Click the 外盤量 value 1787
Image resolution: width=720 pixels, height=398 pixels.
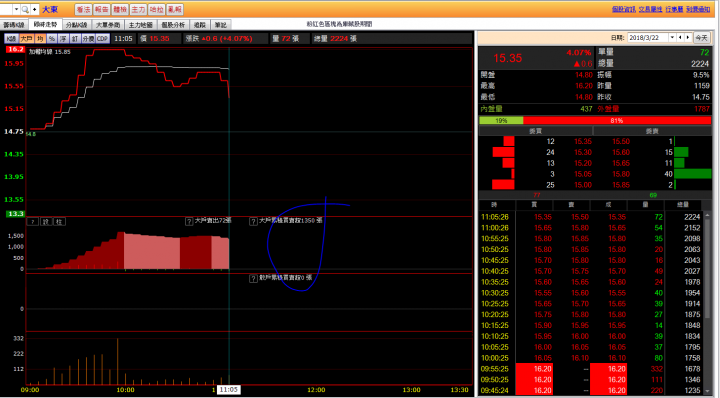point(701,109)
